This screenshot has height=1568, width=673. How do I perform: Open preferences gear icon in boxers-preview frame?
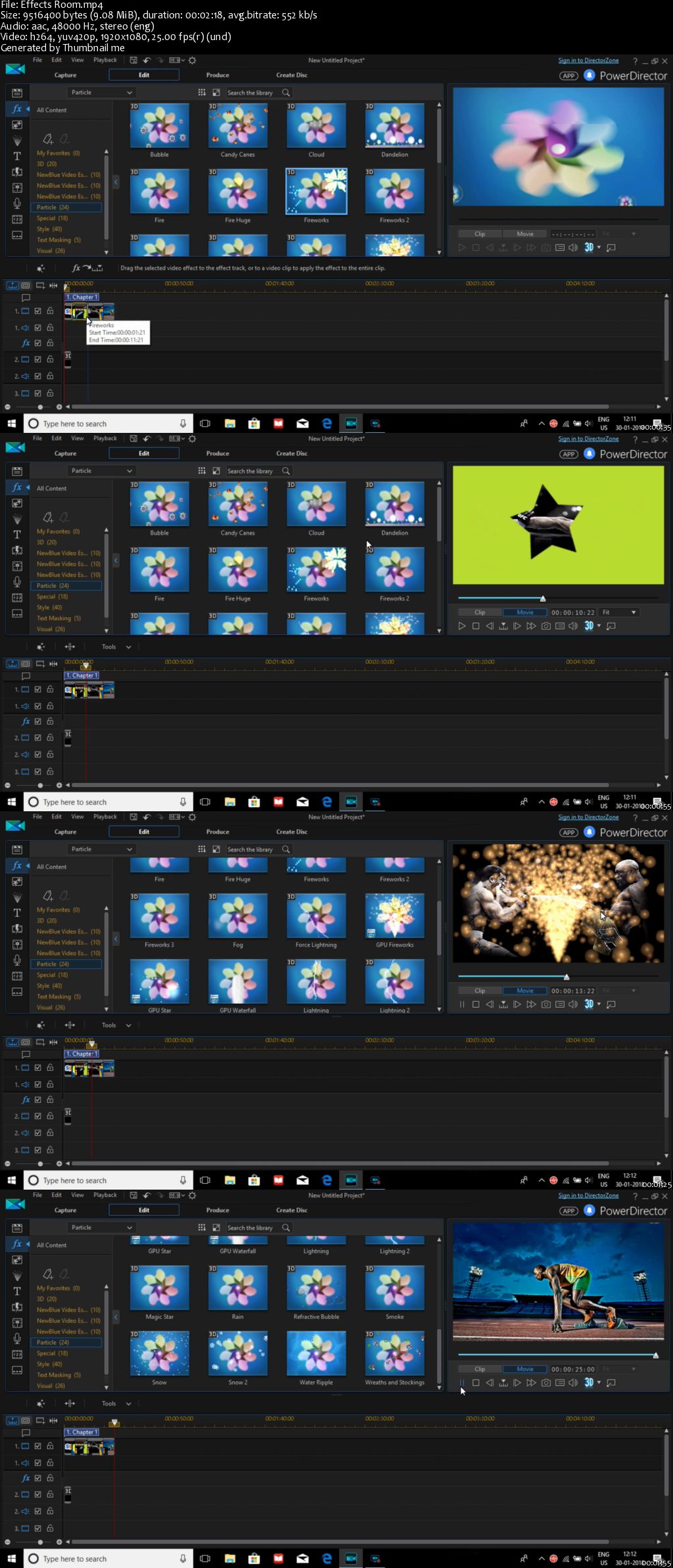[x=192, y=817]
